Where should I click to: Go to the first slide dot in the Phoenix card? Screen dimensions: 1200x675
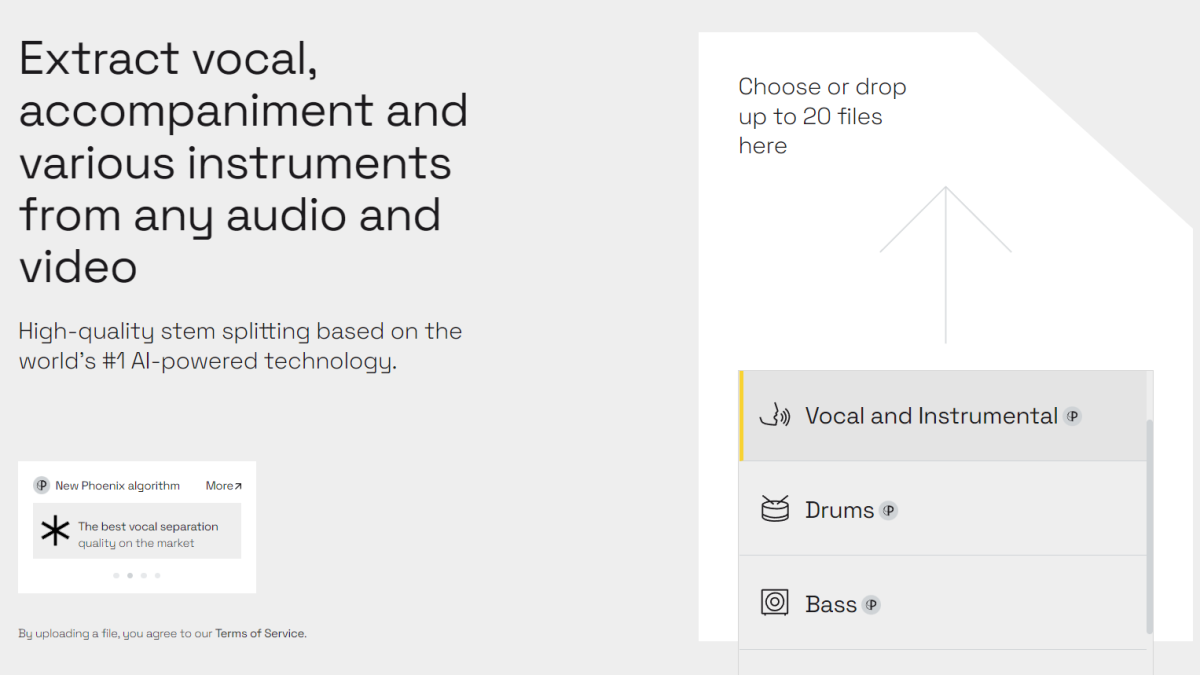click(x=116, y=575)
